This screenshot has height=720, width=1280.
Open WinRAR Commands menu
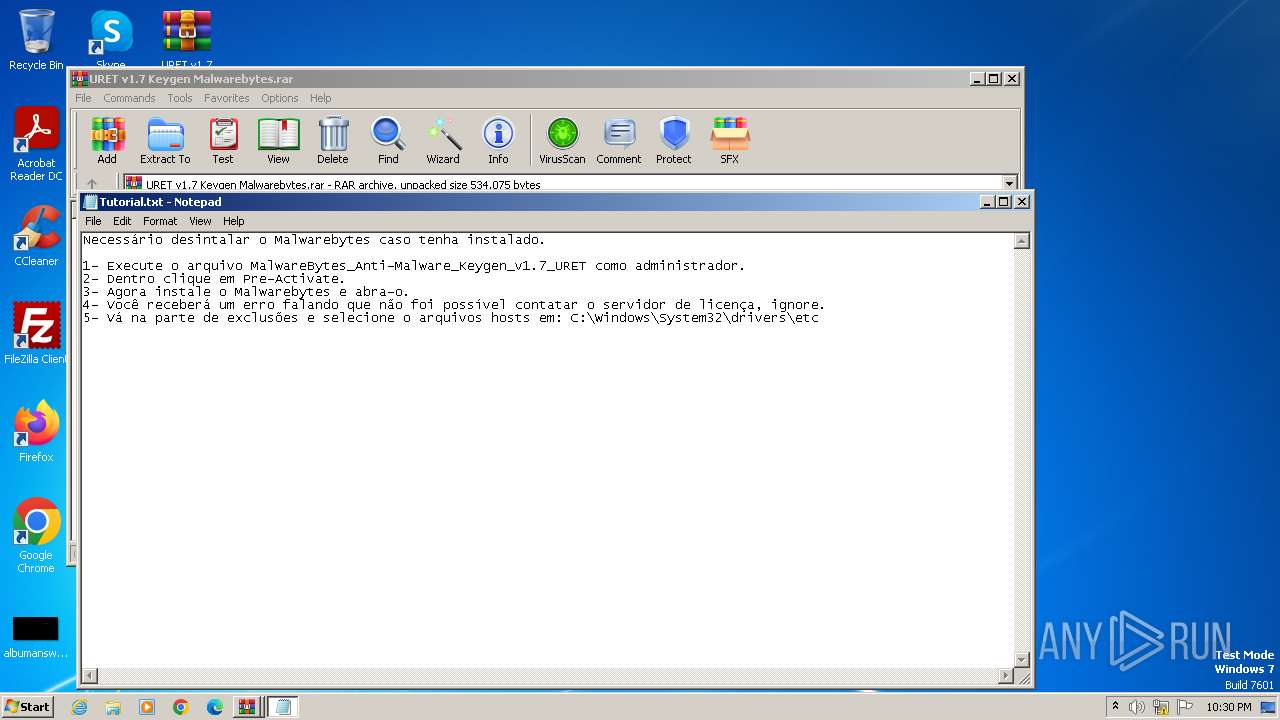[129, 98]
